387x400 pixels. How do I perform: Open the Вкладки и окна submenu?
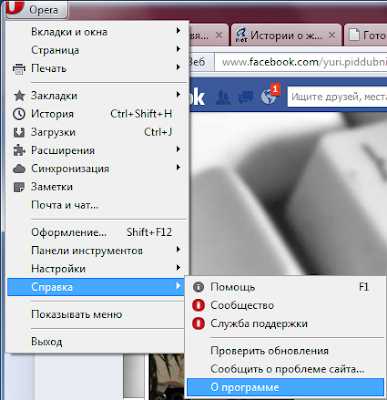click(x=97, y=32)
